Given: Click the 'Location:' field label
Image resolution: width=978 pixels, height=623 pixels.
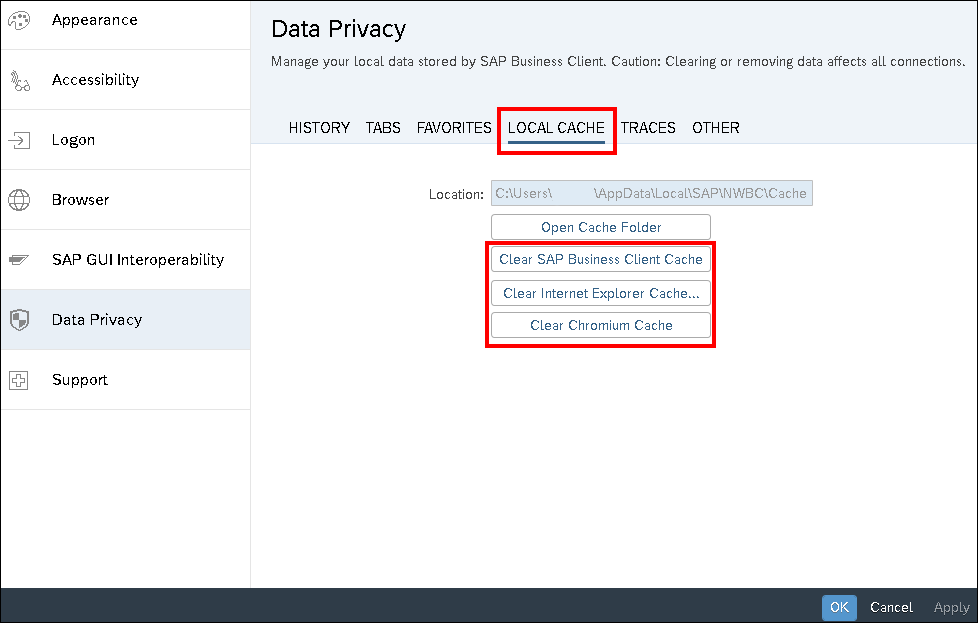Looking at the screenshot, I should pos(456,195).
